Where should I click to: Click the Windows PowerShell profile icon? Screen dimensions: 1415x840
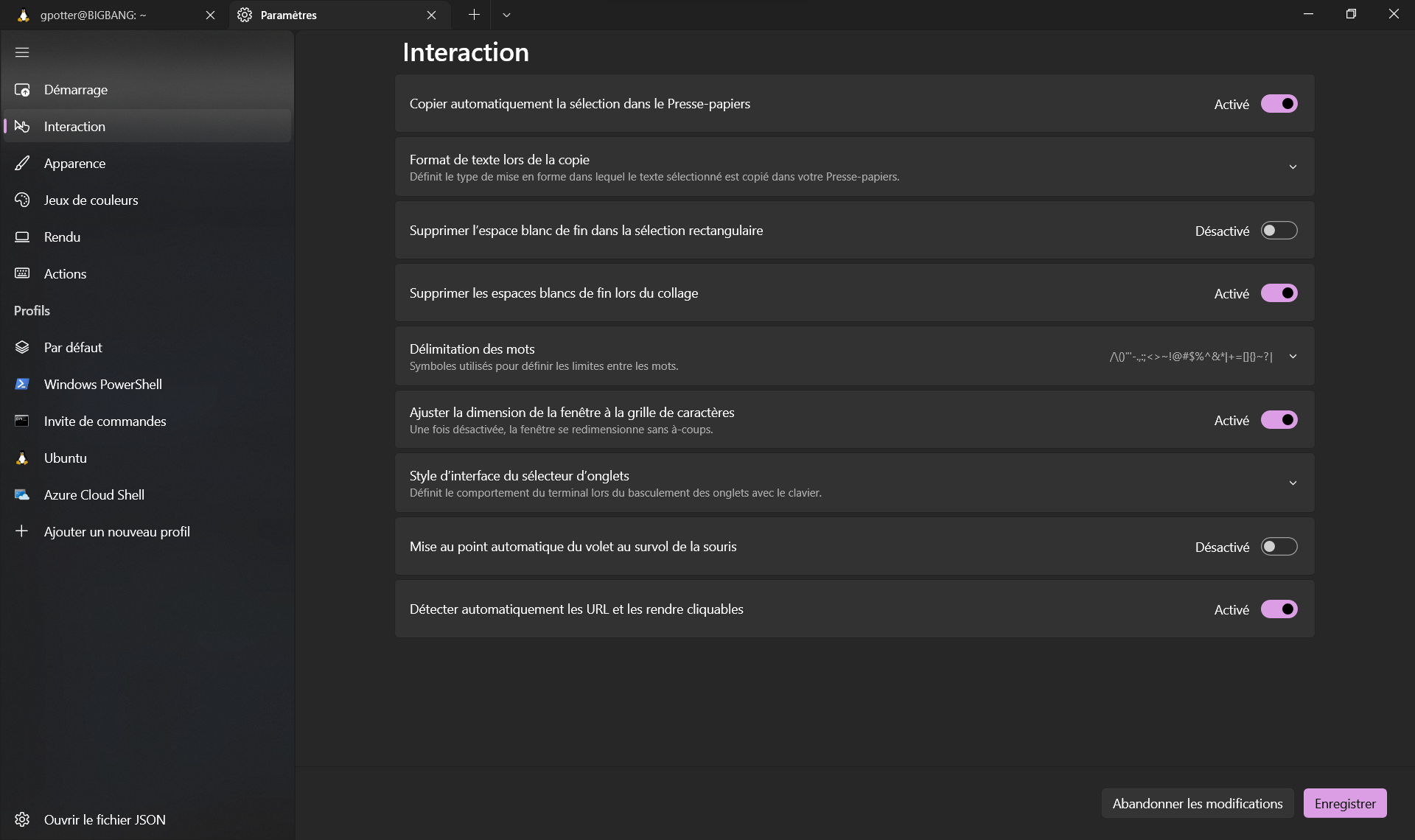click(22, 385)
